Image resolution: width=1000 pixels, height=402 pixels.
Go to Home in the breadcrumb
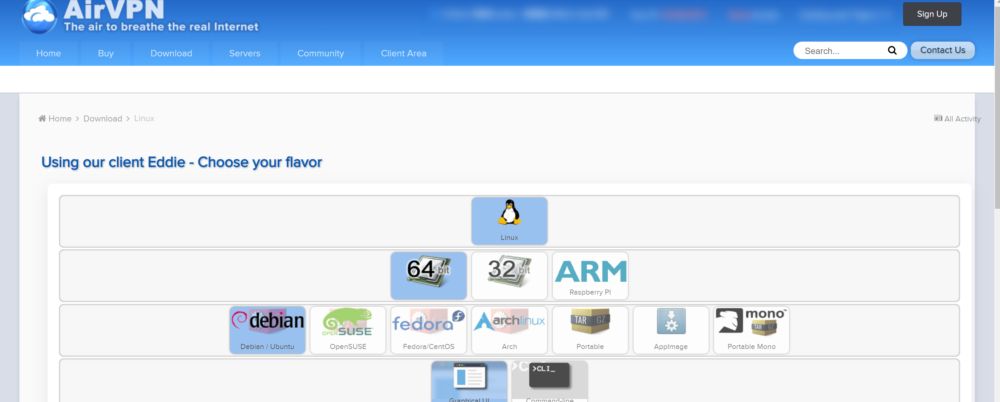coord(55,119)
